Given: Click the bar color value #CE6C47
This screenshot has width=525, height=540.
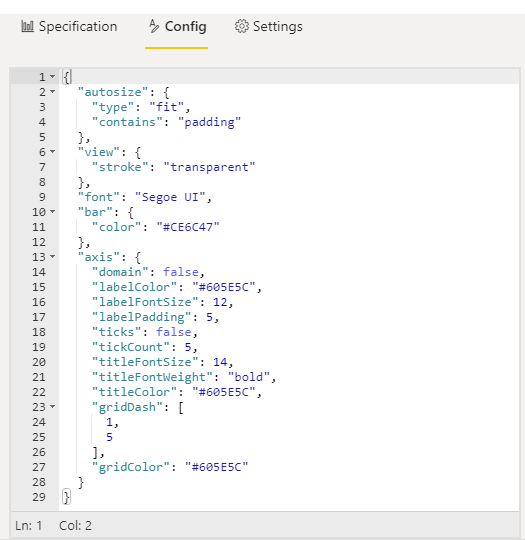Looking at the screenshot, I should tap(188, 227).
